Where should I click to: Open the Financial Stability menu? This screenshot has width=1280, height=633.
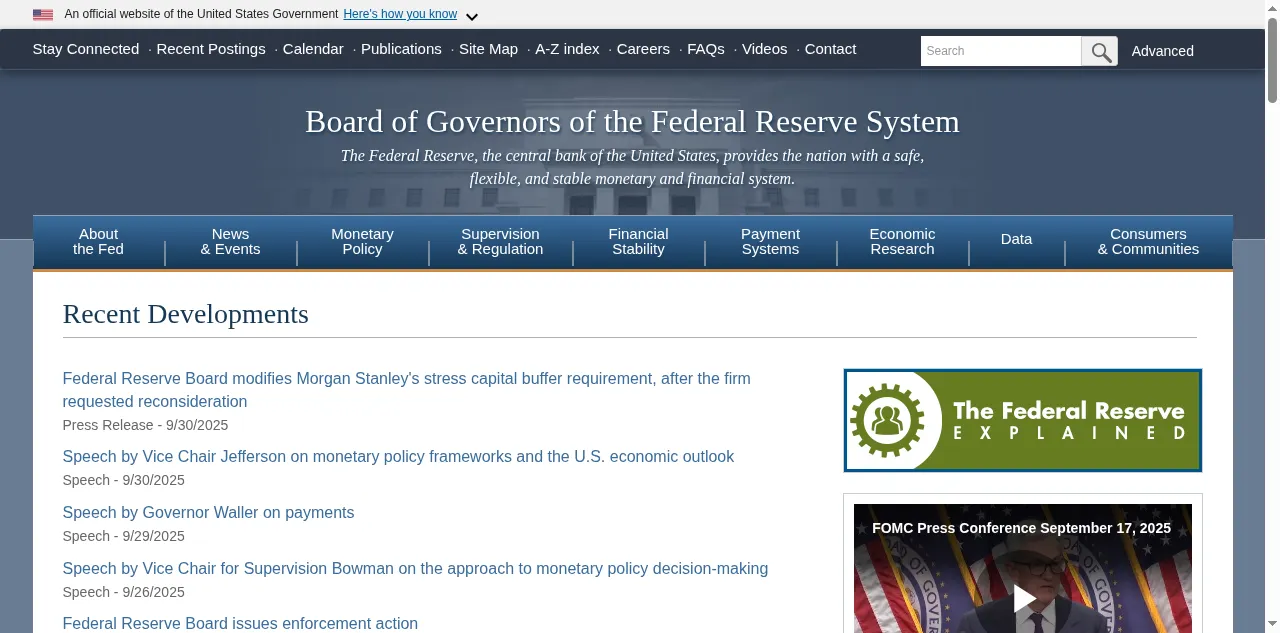[x=638, y=241]
